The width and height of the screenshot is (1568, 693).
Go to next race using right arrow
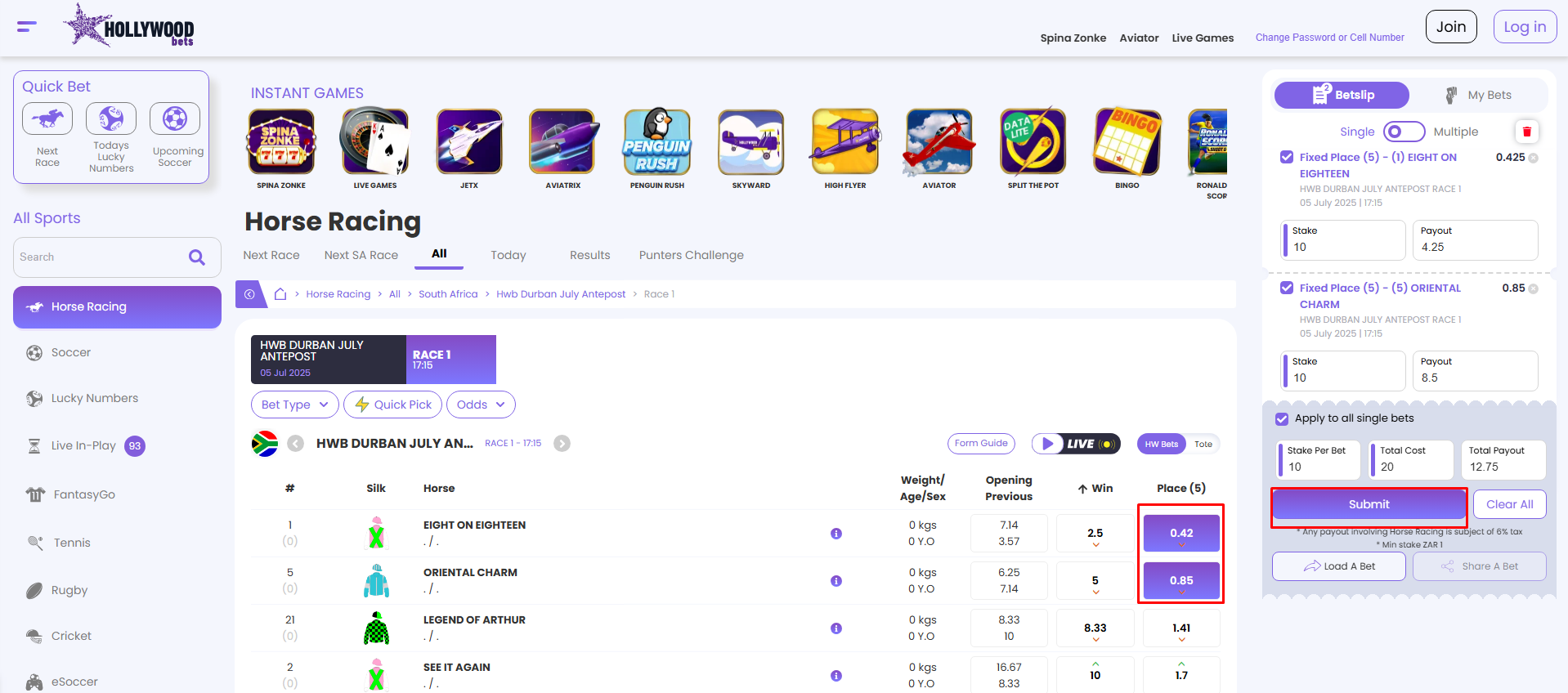[562, 444]
